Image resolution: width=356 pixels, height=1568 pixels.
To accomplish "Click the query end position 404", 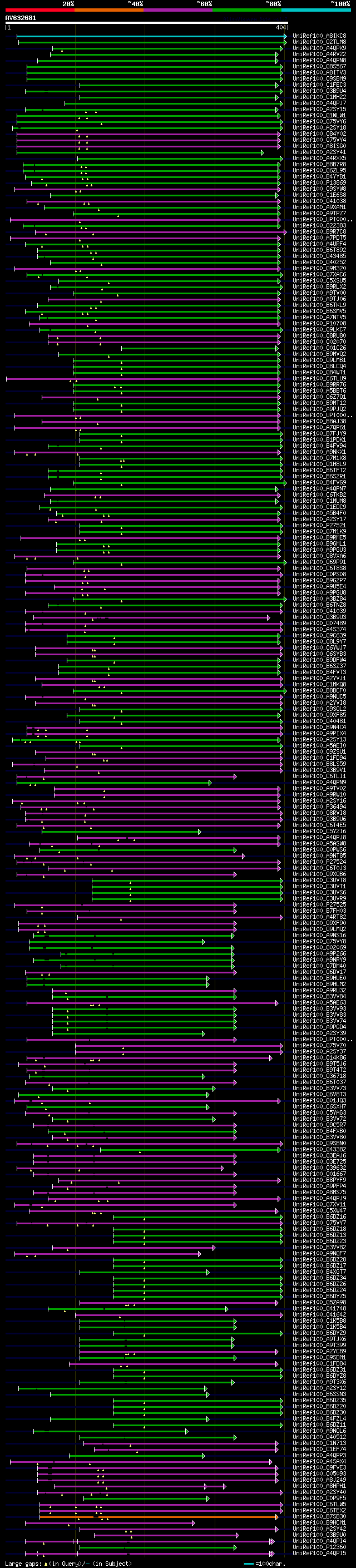I will pyautogui.click(x=280, y=27).
